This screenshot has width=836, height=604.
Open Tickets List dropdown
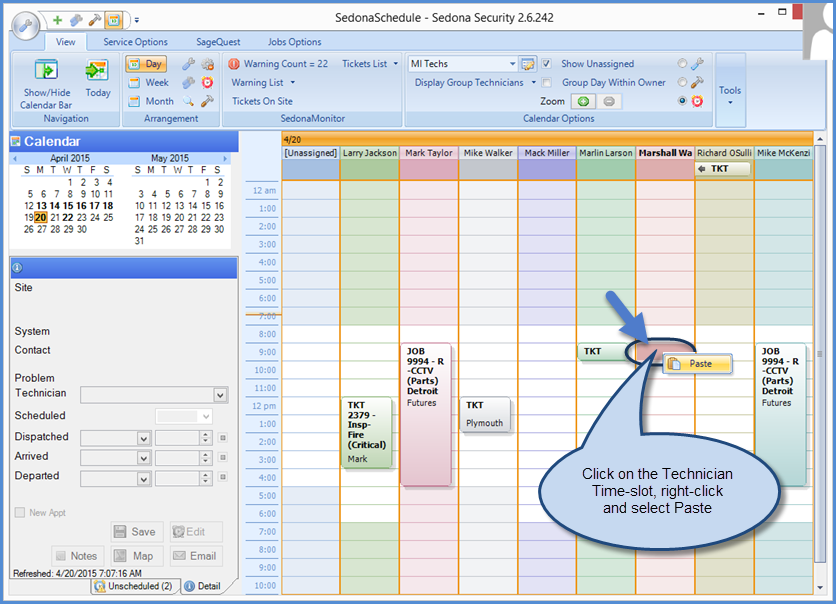click(x=370, y=64)
